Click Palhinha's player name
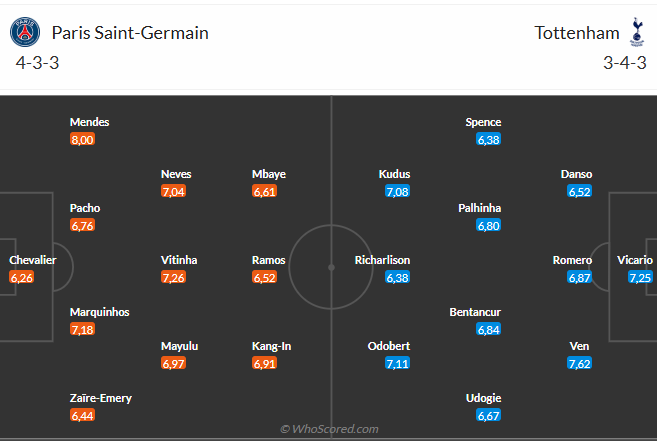657x441 pixels. point(474,208)
